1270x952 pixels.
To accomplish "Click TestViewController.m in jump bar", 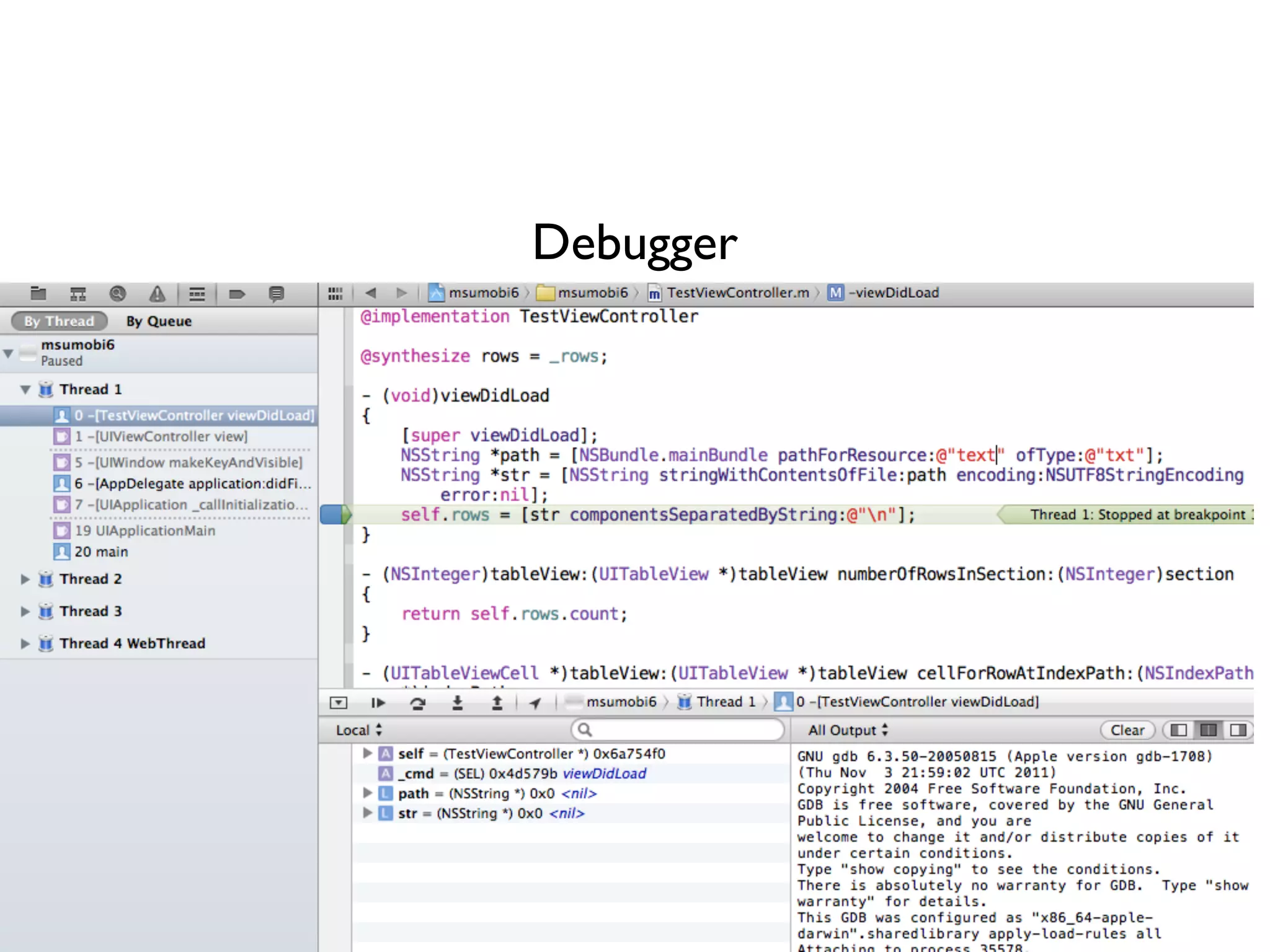I will tap(729, 293).
